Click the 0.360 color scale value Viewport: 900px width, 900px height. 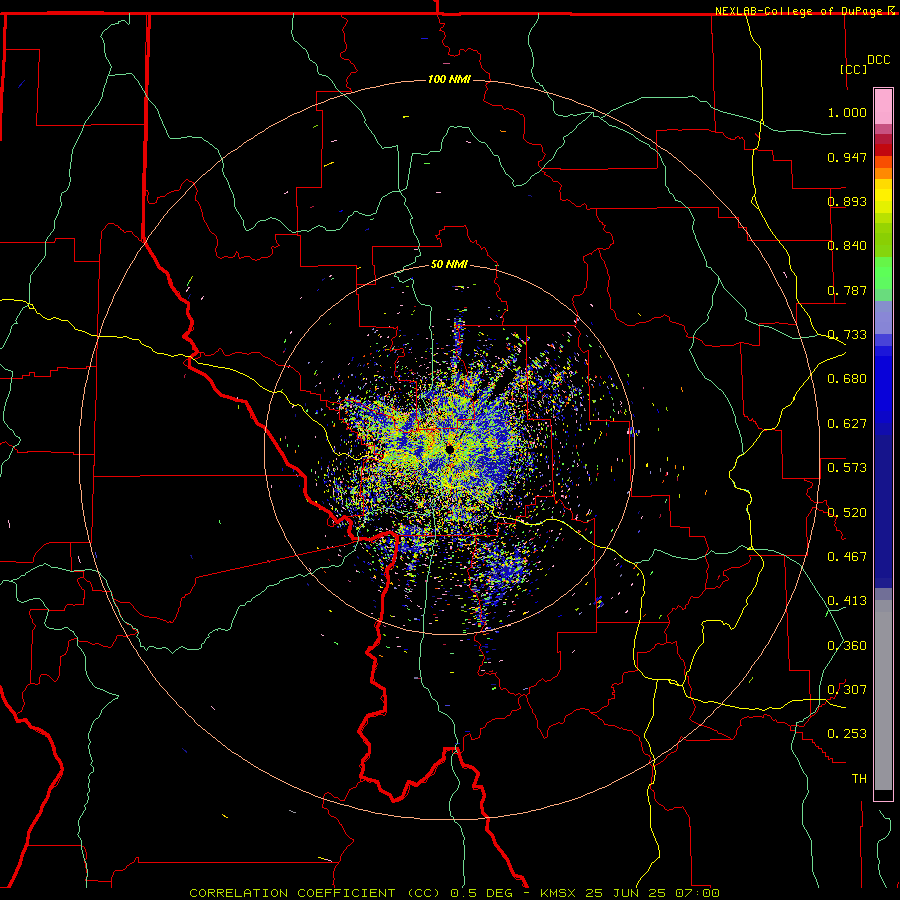click(847, 646)
